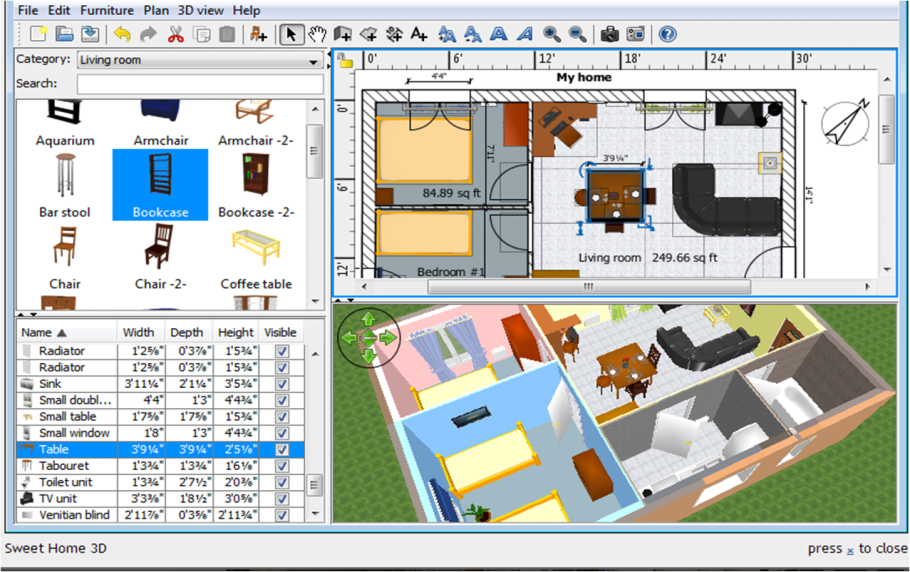Select the Coffee table catalog item
This screenshot has height=572, width=910.
pyautogui.click(x=256, y=260)
